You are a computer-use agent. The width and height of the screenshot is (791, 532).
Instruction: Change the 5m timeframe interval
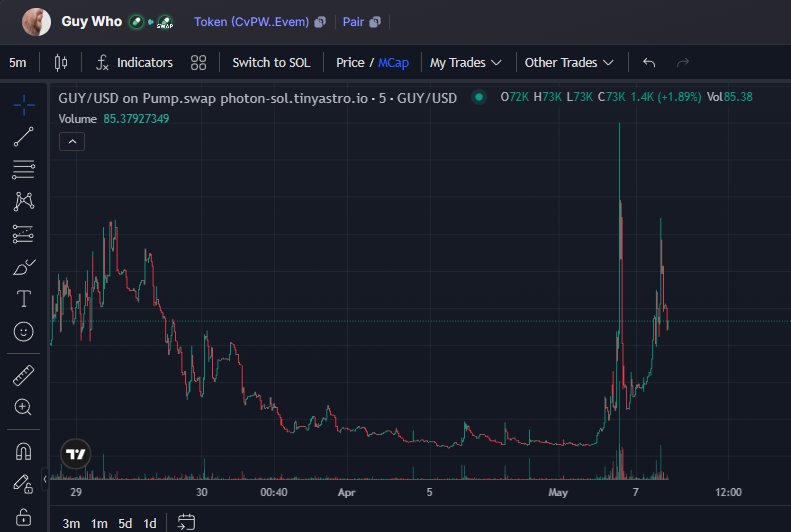[18, 63]
